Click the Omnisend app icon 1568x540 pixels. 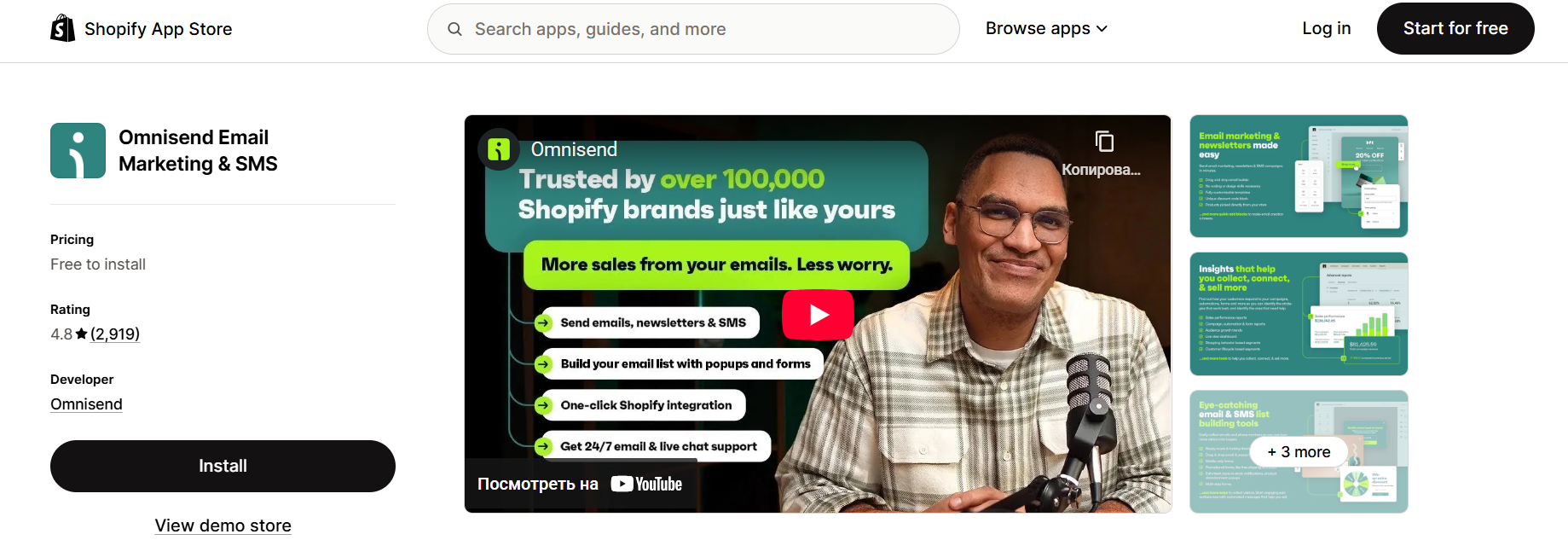78,150
